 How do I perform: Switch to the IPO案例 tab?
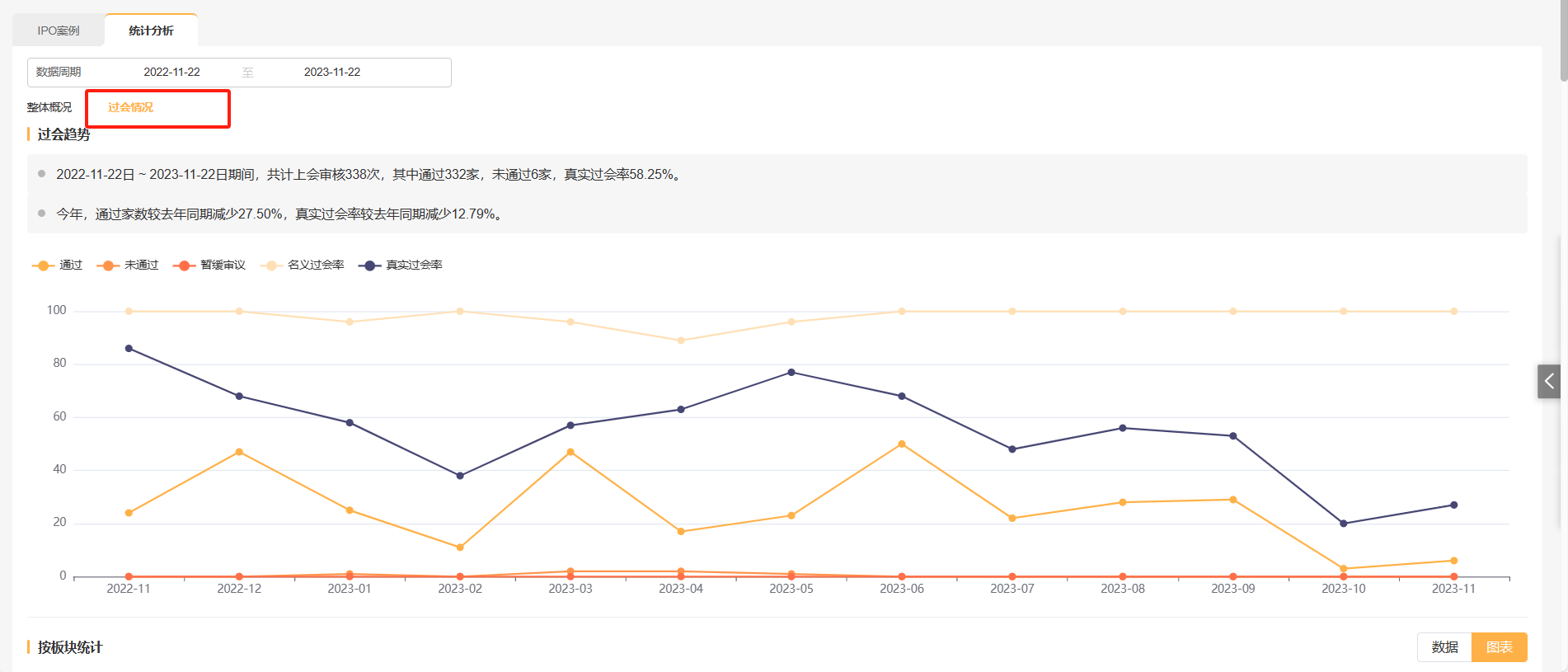[59, 31]
